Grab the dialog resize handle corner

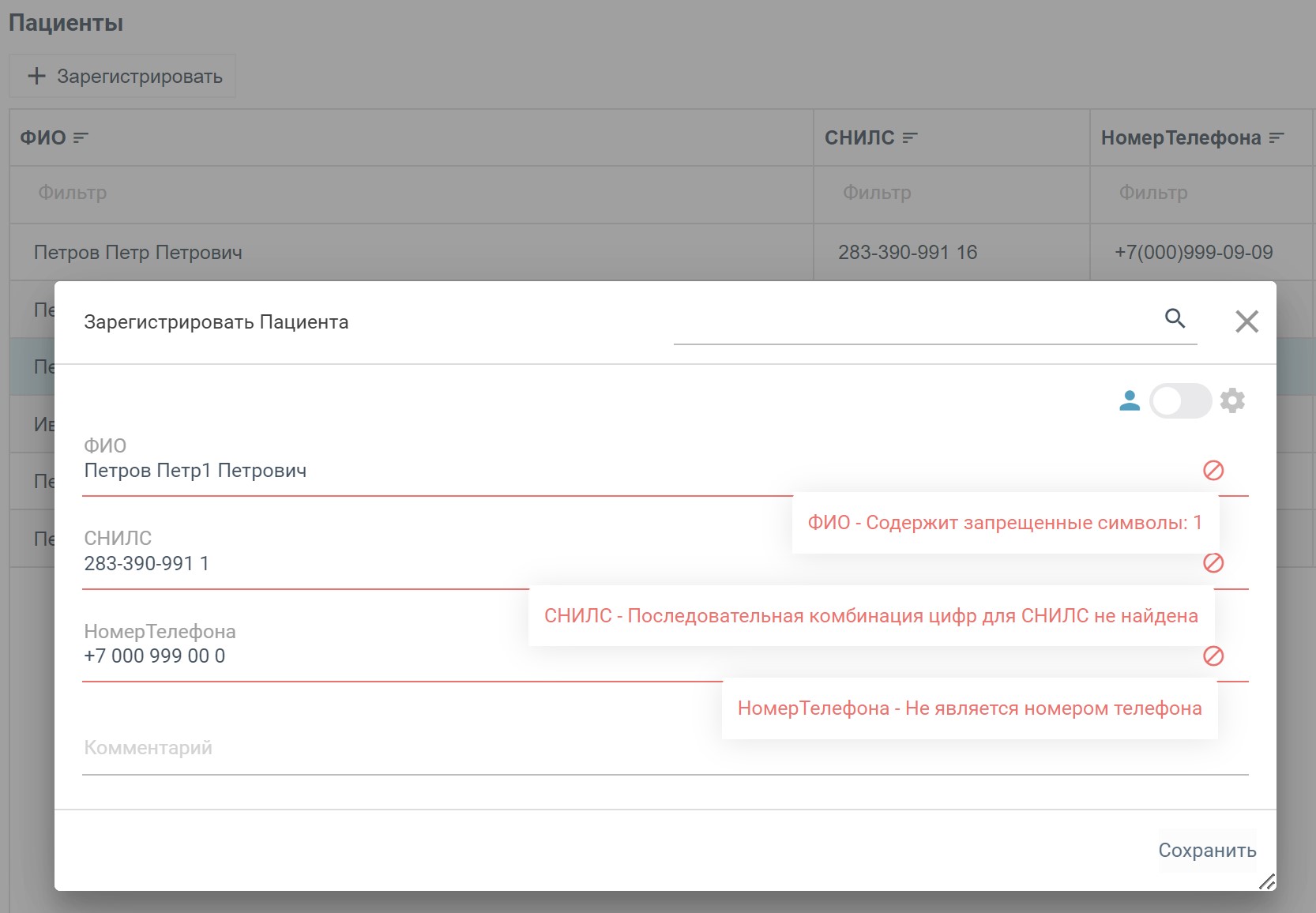pos(1266,881)
